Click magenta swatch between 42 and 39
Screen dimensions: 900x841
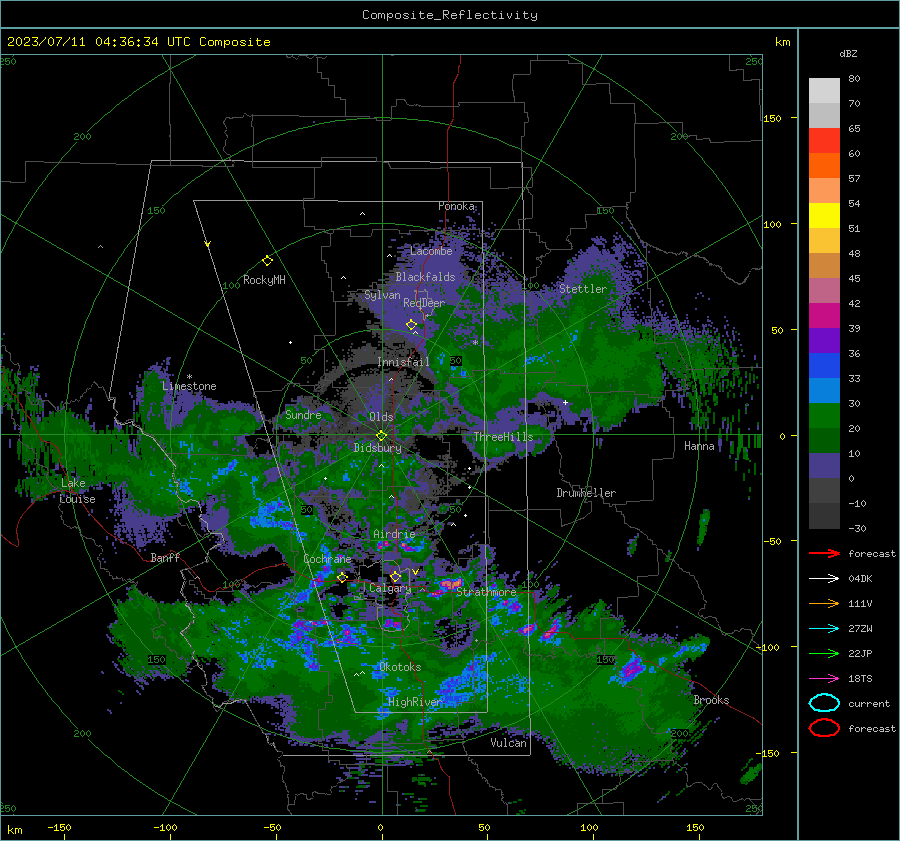[824, 316]
